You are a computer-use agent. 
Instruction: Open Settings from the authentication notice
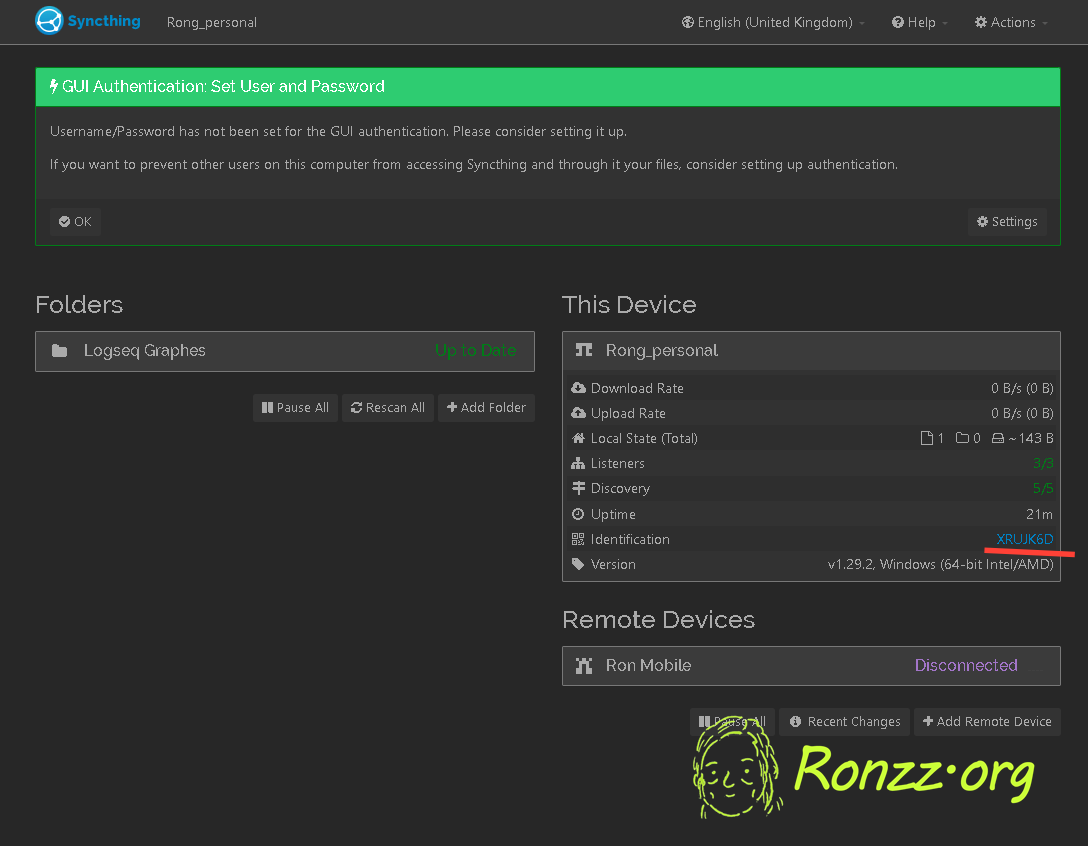pos(1007,221)
